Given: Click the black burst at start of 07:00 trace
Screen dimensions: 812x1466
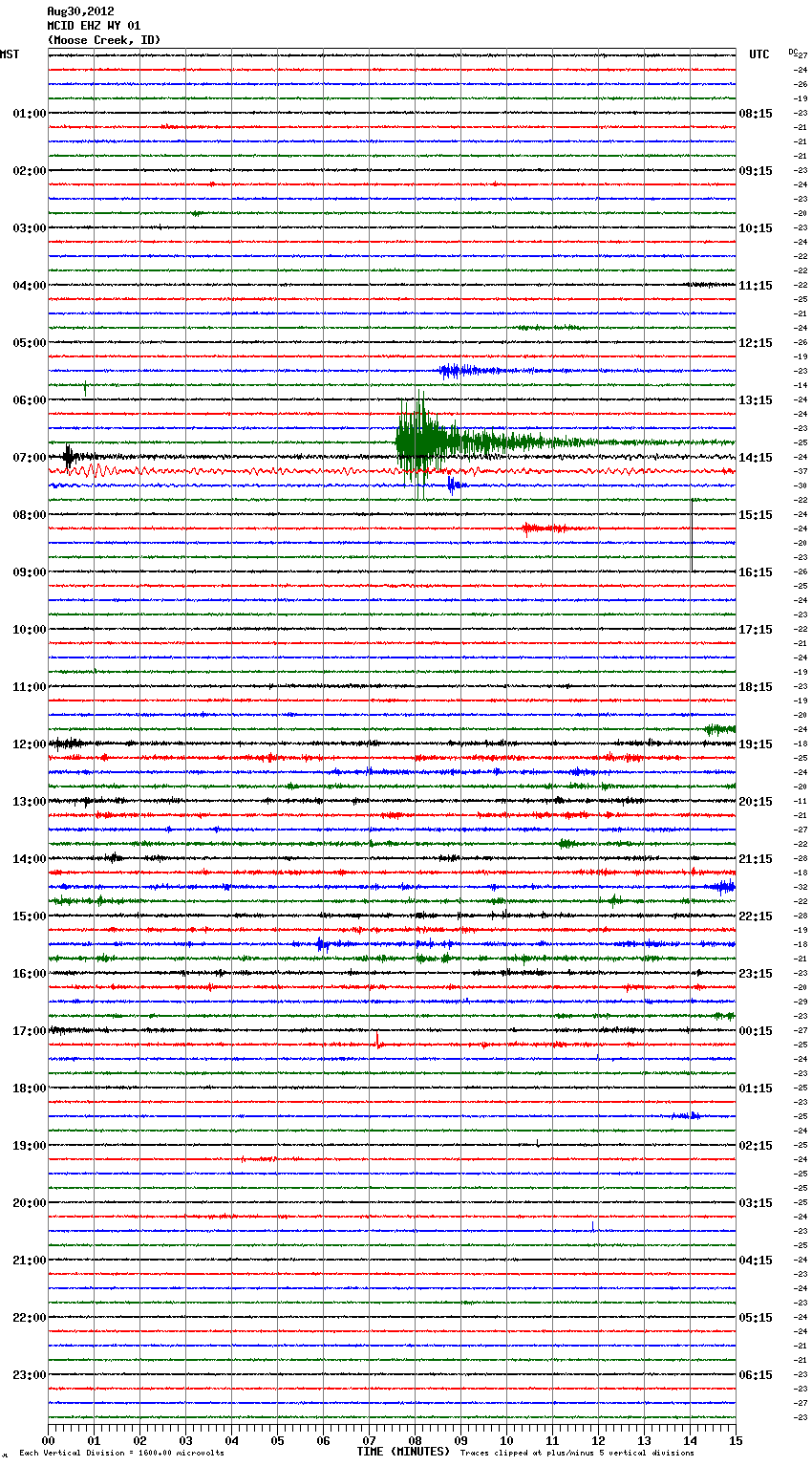Looking at the screenshot, I should [70, 456].
